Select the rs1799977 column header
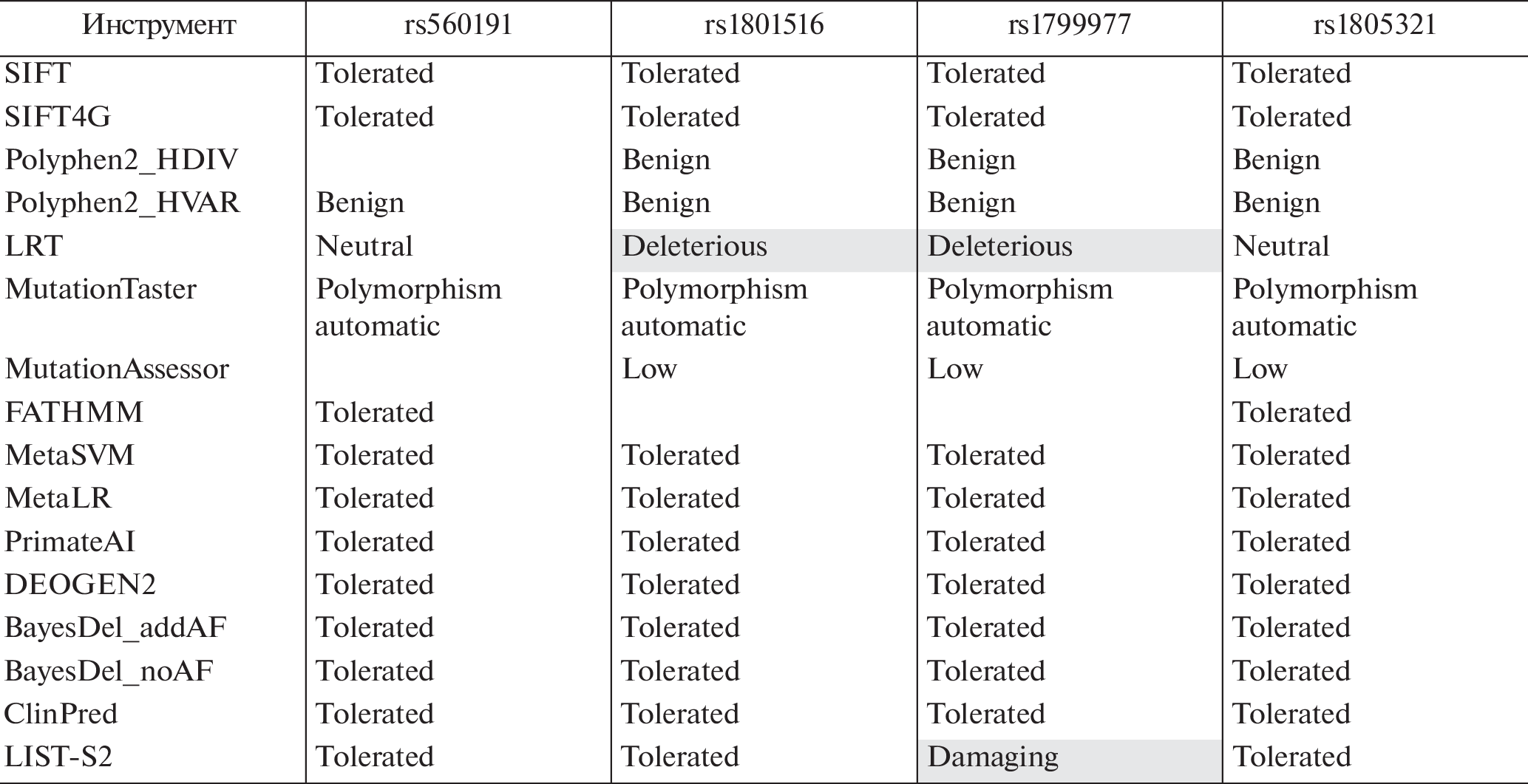 pyautogui.click(x=1069, y=26)
